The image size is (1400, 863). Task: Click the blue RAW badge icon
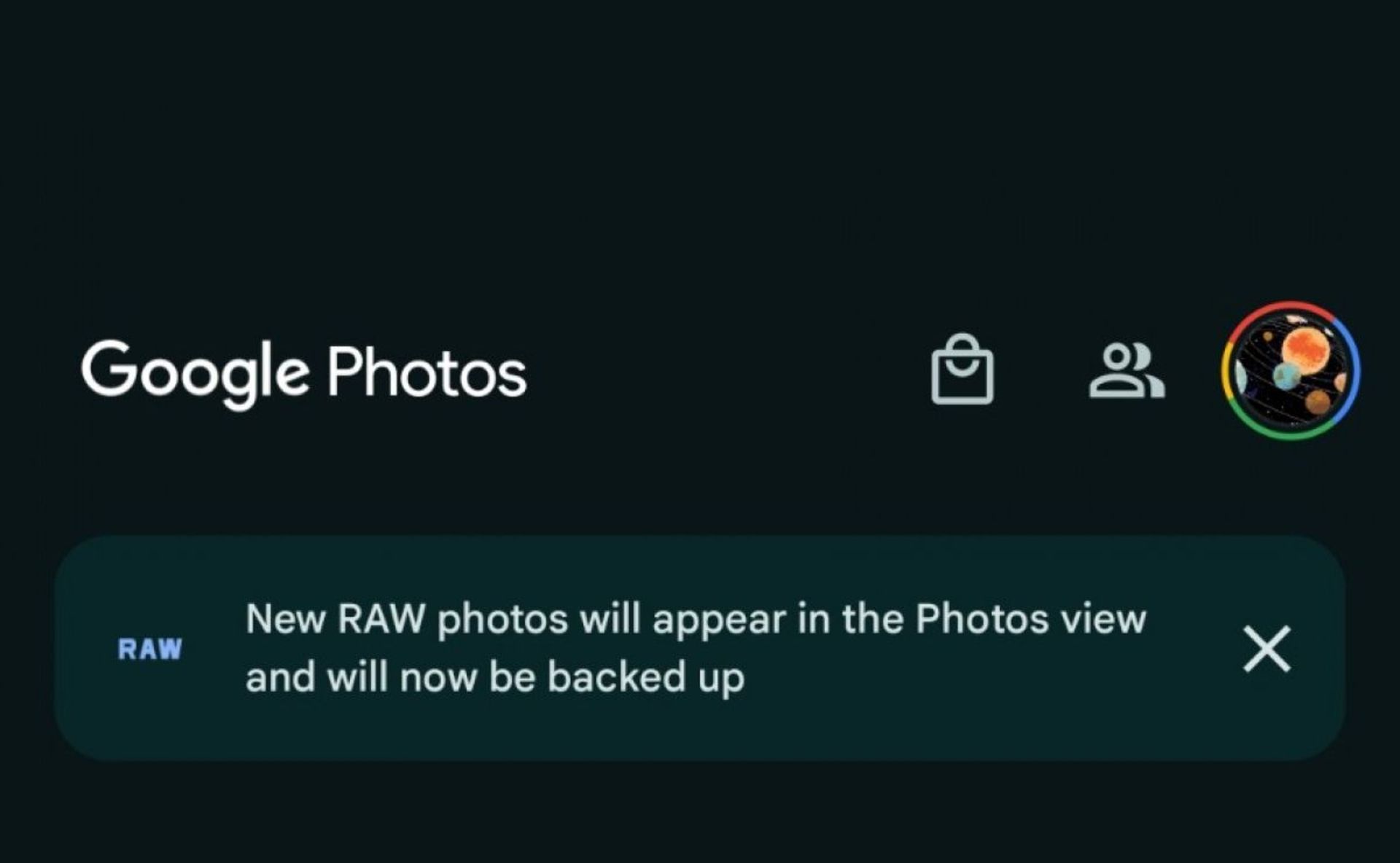tap(149, 649)
